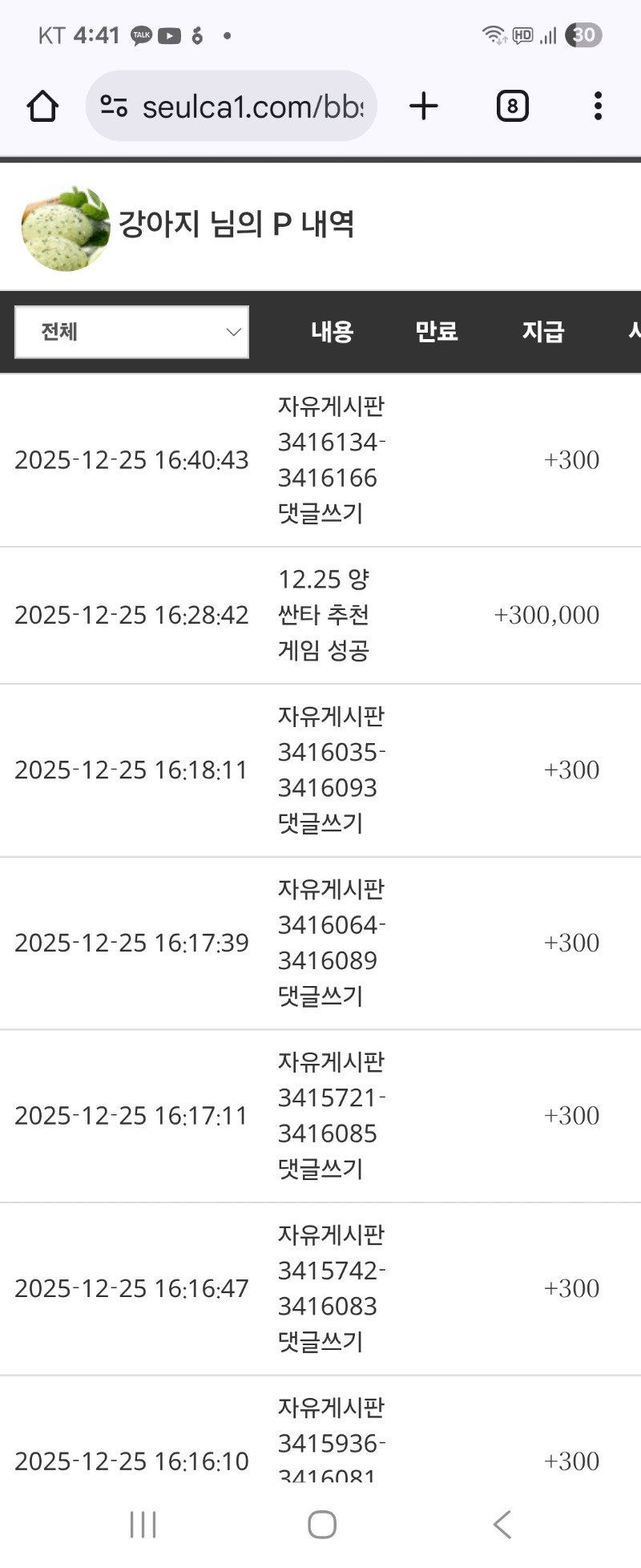
Task: Open the tab switcher showing 8 tabs
Action: pyautogui.click(x=512, y=107)
